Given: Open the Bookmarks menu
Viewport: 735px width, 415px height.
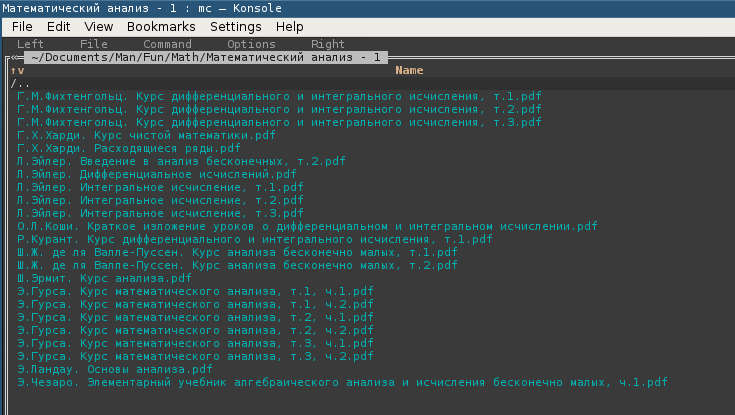Looking at the screenshot, I should (160, 27).
